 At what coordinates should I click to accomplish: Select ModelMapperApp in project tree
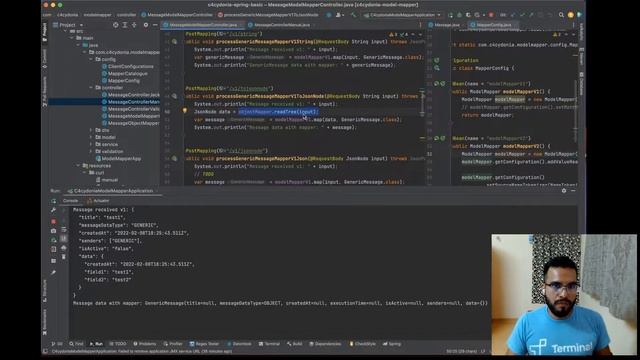click(x=118, y=158)
